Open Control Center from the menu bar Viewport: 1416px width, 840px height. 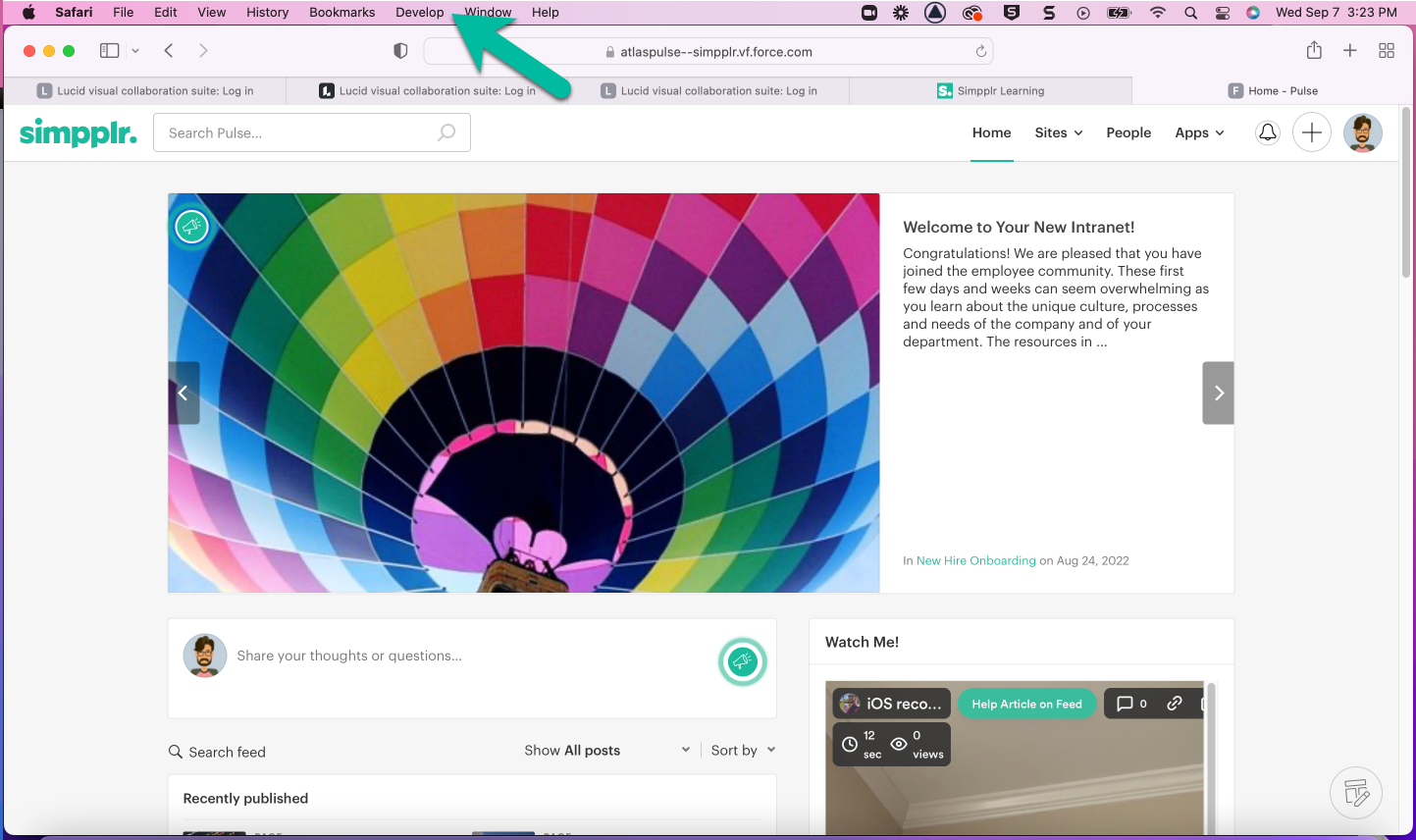[x=1222, y=13]
